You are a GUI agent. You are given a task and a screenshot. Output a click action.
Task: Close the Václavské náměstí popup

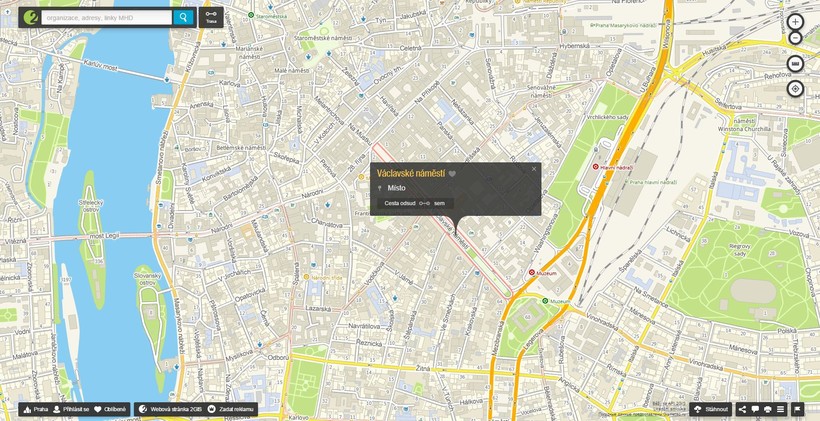[534, 169]
